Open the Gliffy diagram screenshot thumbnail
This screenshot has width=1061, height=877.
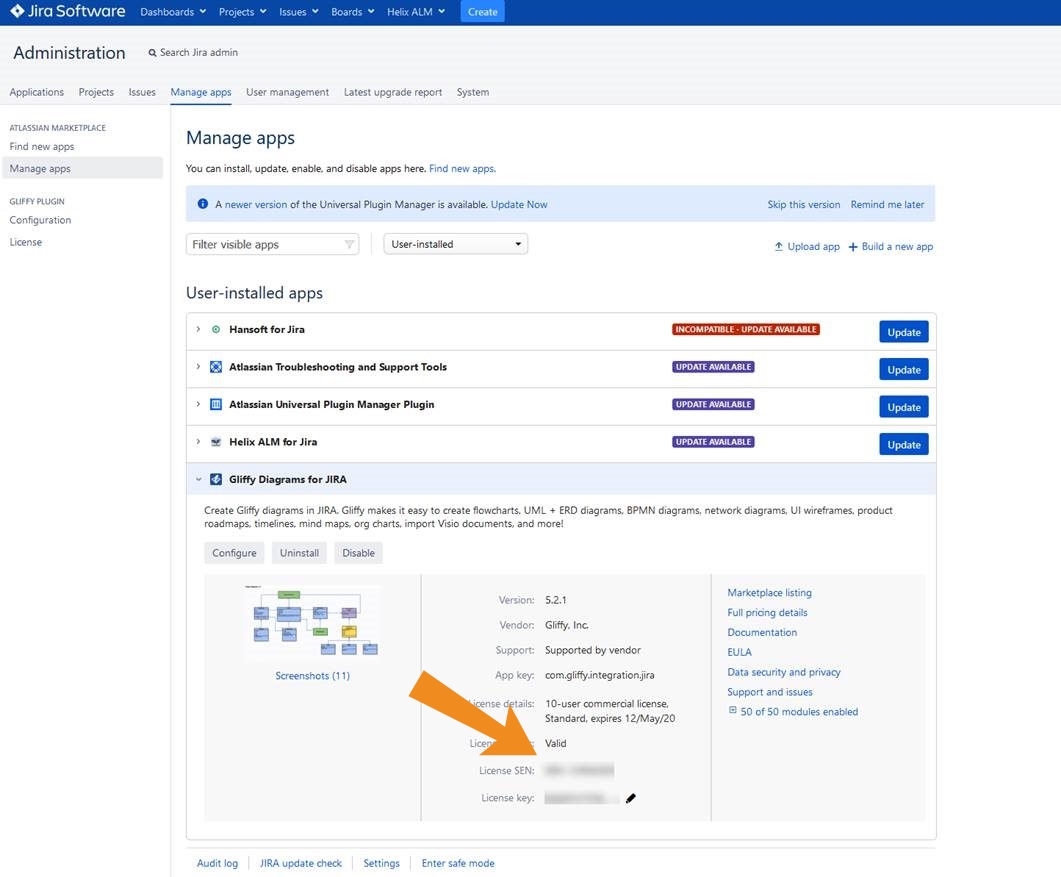click(x=313, y=623)
